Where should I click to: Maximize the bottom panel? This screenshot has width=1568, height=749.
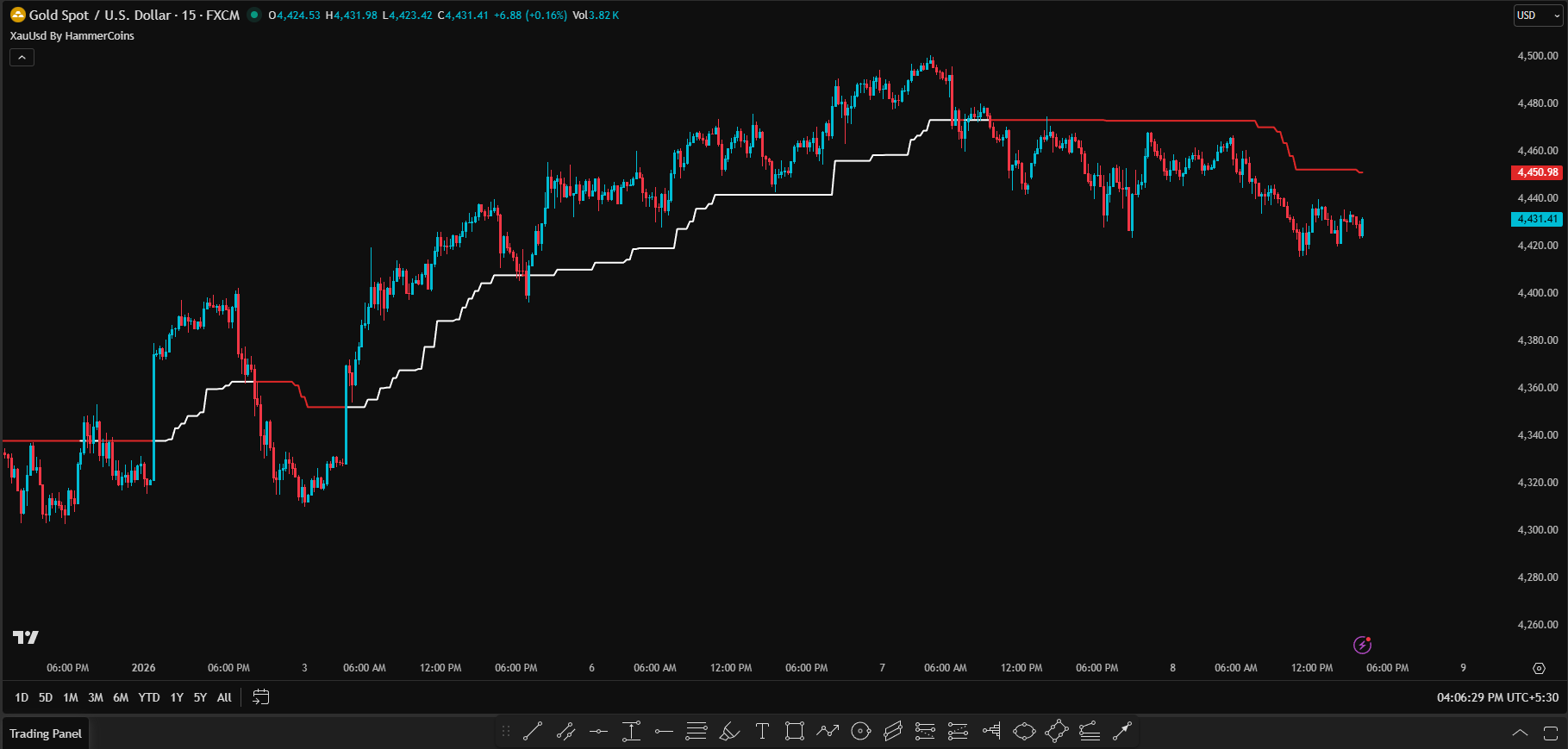pyautogui.click(x=1550, y=733)
